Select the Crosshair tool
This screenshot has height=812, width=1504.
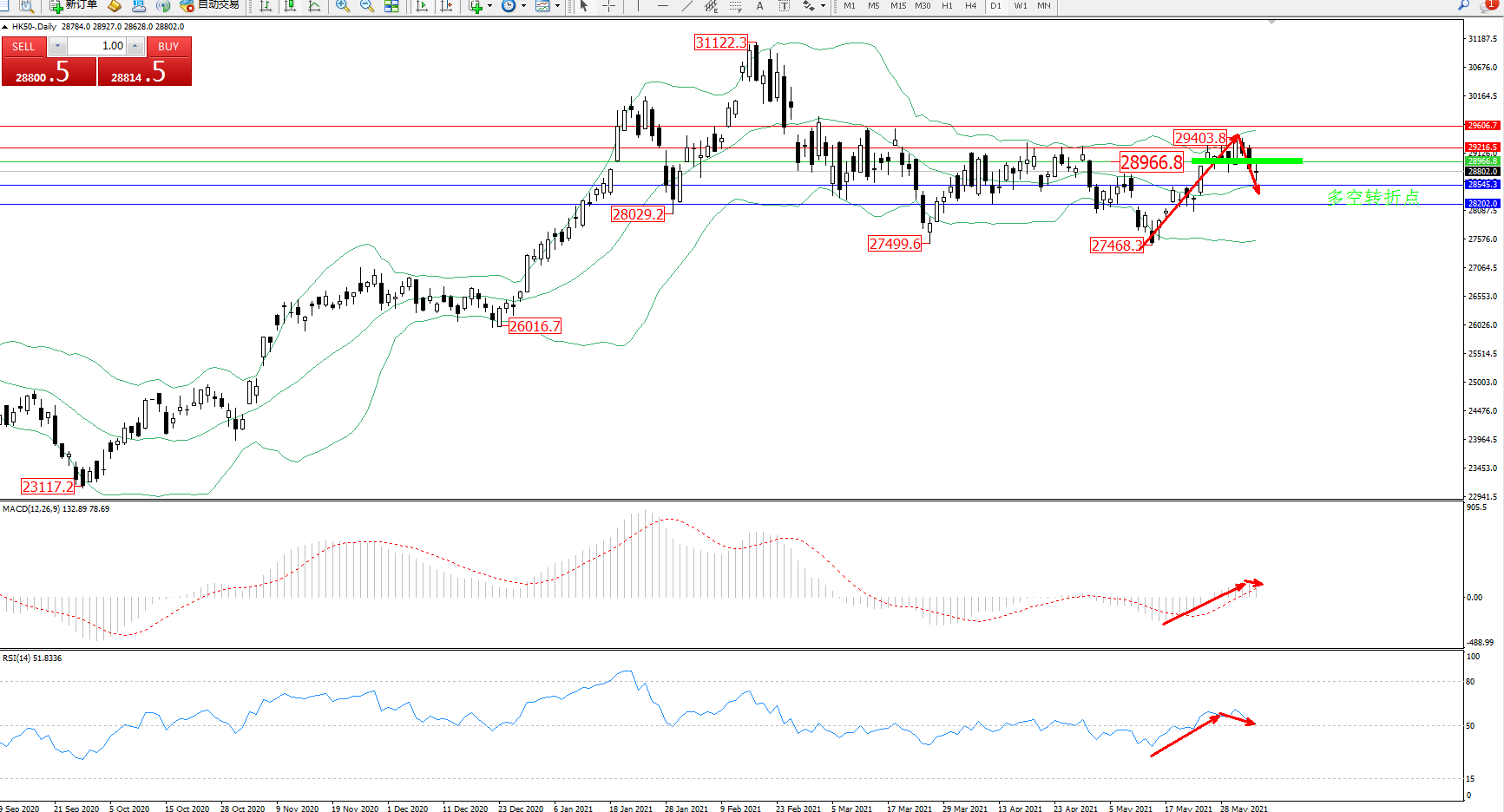point(609,6)
